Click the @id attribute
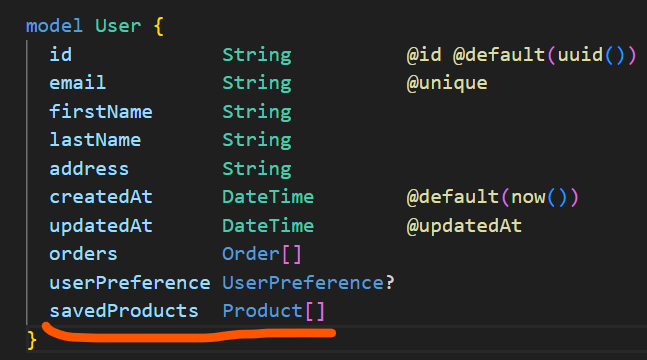 424,55
